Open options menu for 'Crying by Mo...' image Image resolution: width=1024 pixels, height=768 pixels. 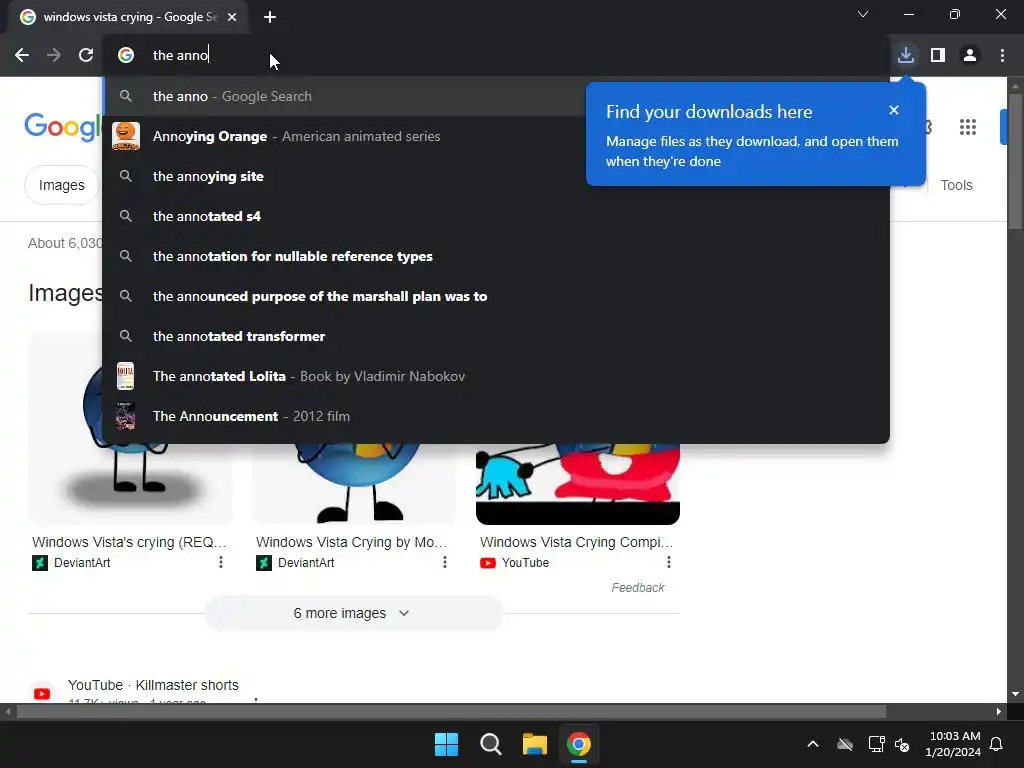(x=445, y=562)
